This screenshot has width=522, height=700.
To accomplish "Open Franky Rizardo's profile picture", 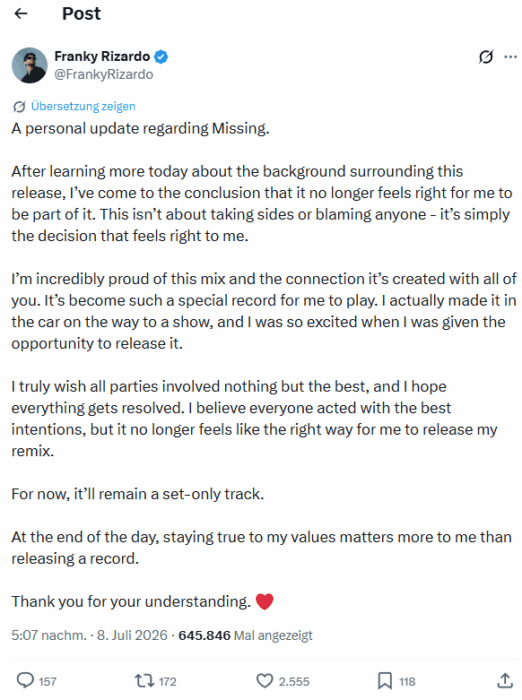I will [29, 65].
